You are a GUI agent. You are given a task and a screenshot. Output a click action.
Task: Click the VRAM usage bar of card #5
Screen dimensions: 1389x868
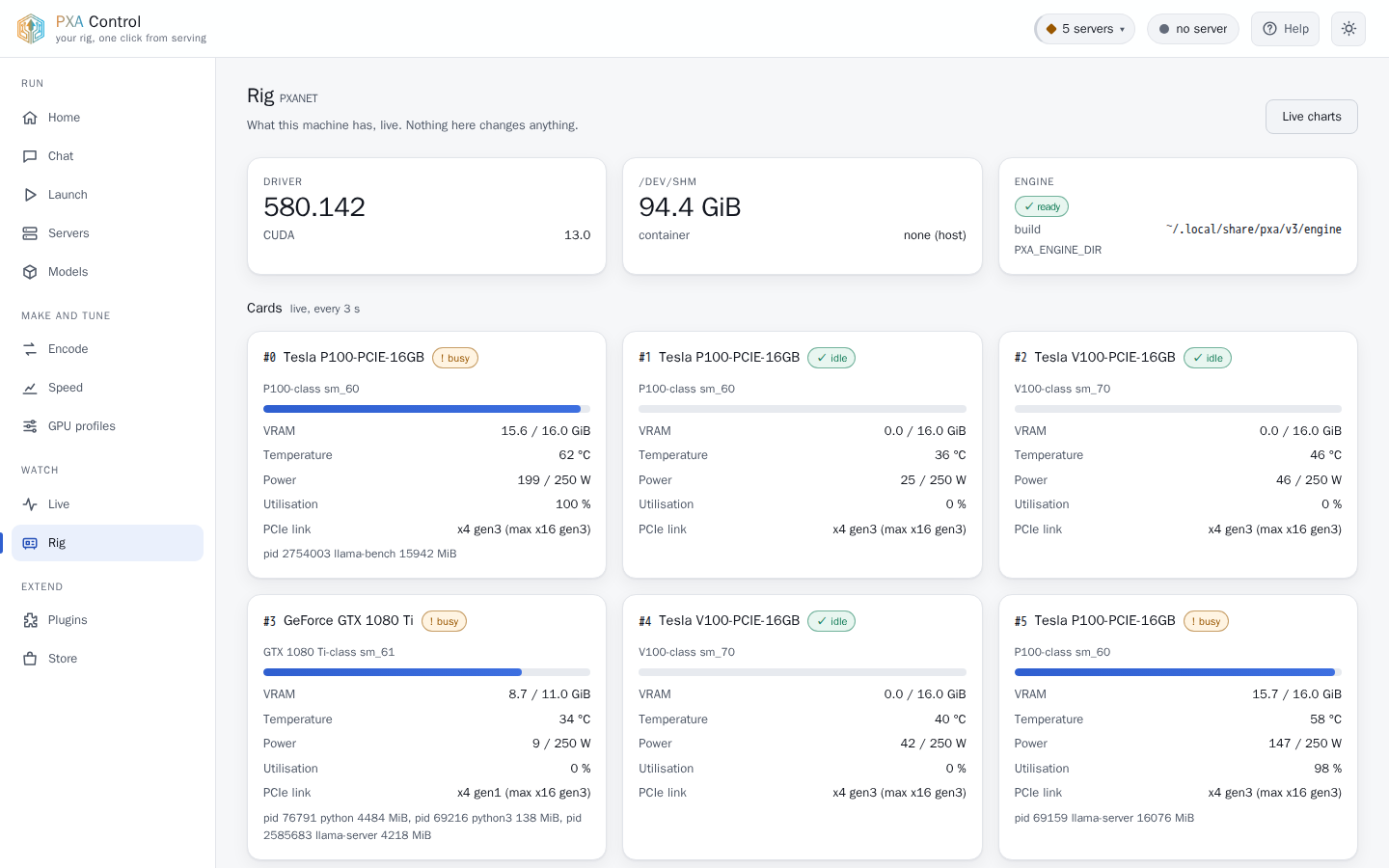coord(1178,672)
